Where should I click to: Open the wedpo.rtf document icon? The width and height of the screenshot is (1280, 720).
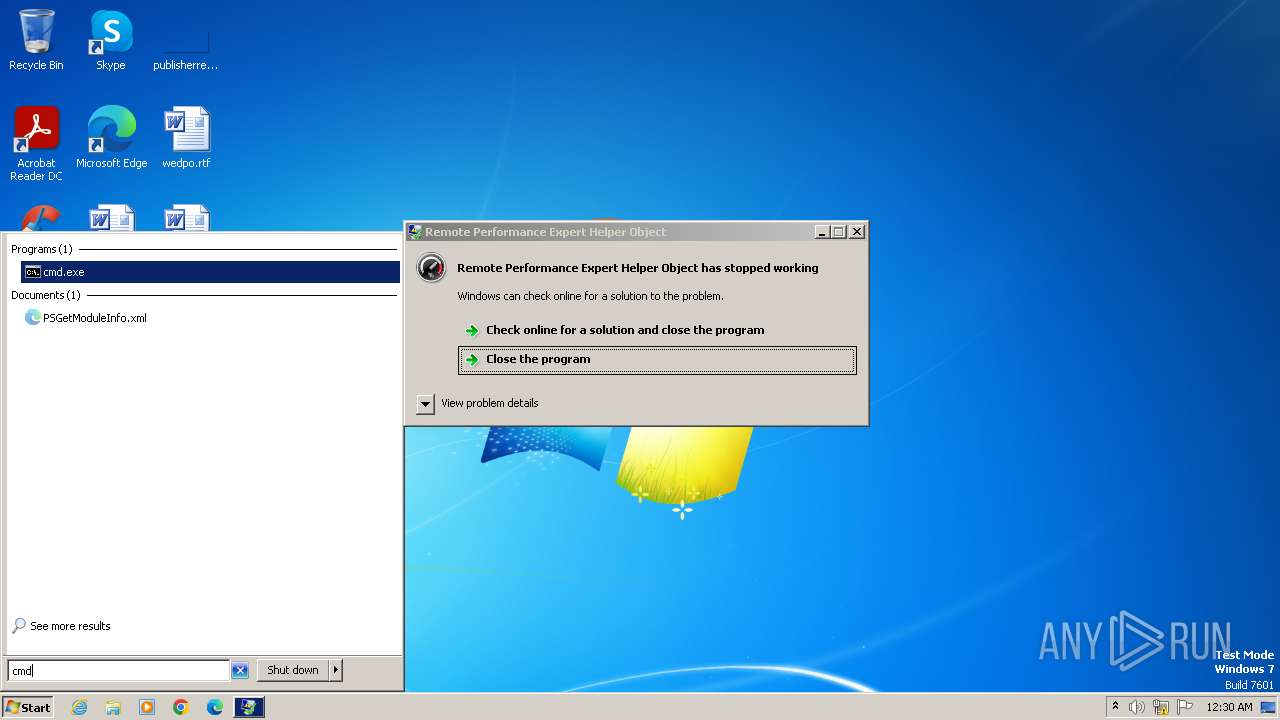click(x=186, y=137)
